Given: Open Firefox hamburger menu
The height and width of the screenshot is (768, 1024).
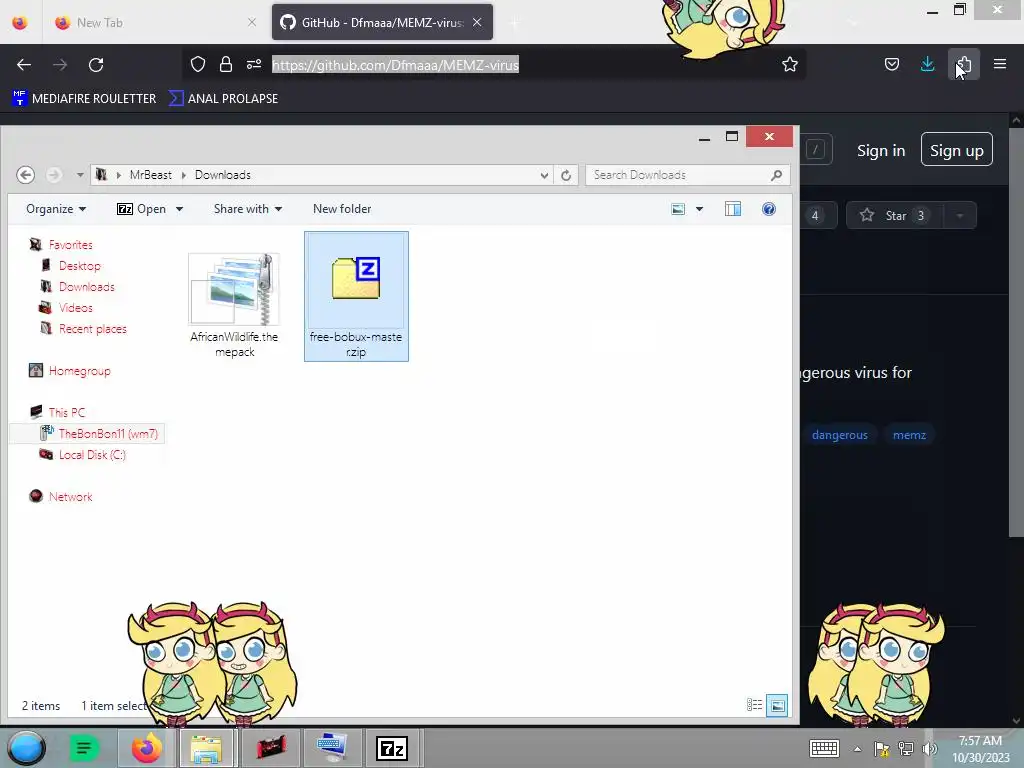Looking at the screenshot, I should (x=1000, y=64).
